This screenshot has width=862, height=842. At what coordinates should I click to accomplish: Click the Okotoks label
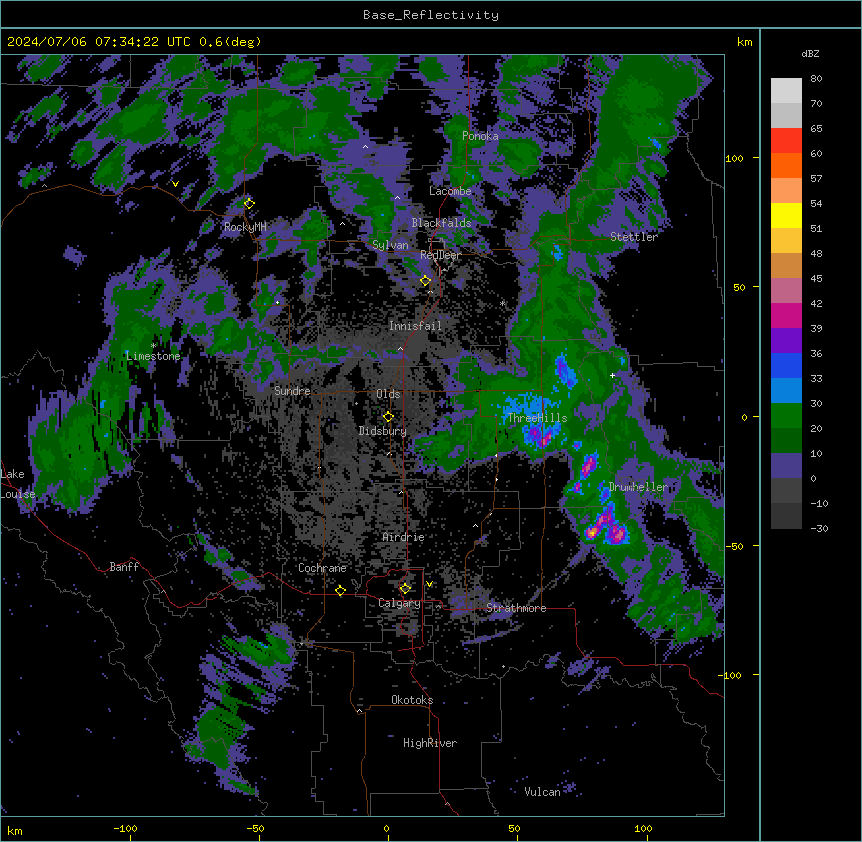coord(412,700)
